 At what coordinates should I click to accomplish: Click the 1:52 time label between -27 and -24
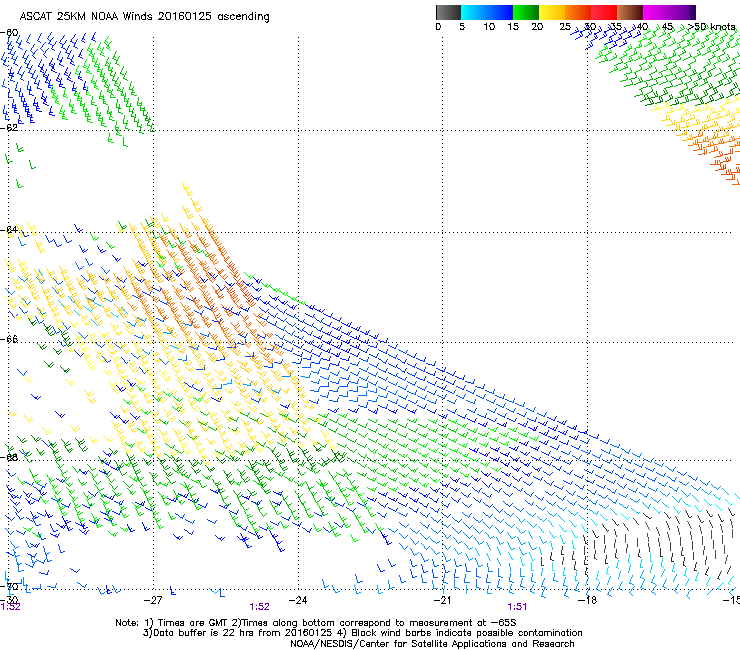[260, 607]
